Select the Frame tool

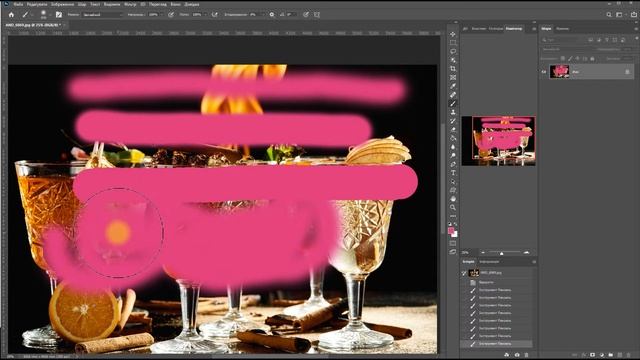453,77
